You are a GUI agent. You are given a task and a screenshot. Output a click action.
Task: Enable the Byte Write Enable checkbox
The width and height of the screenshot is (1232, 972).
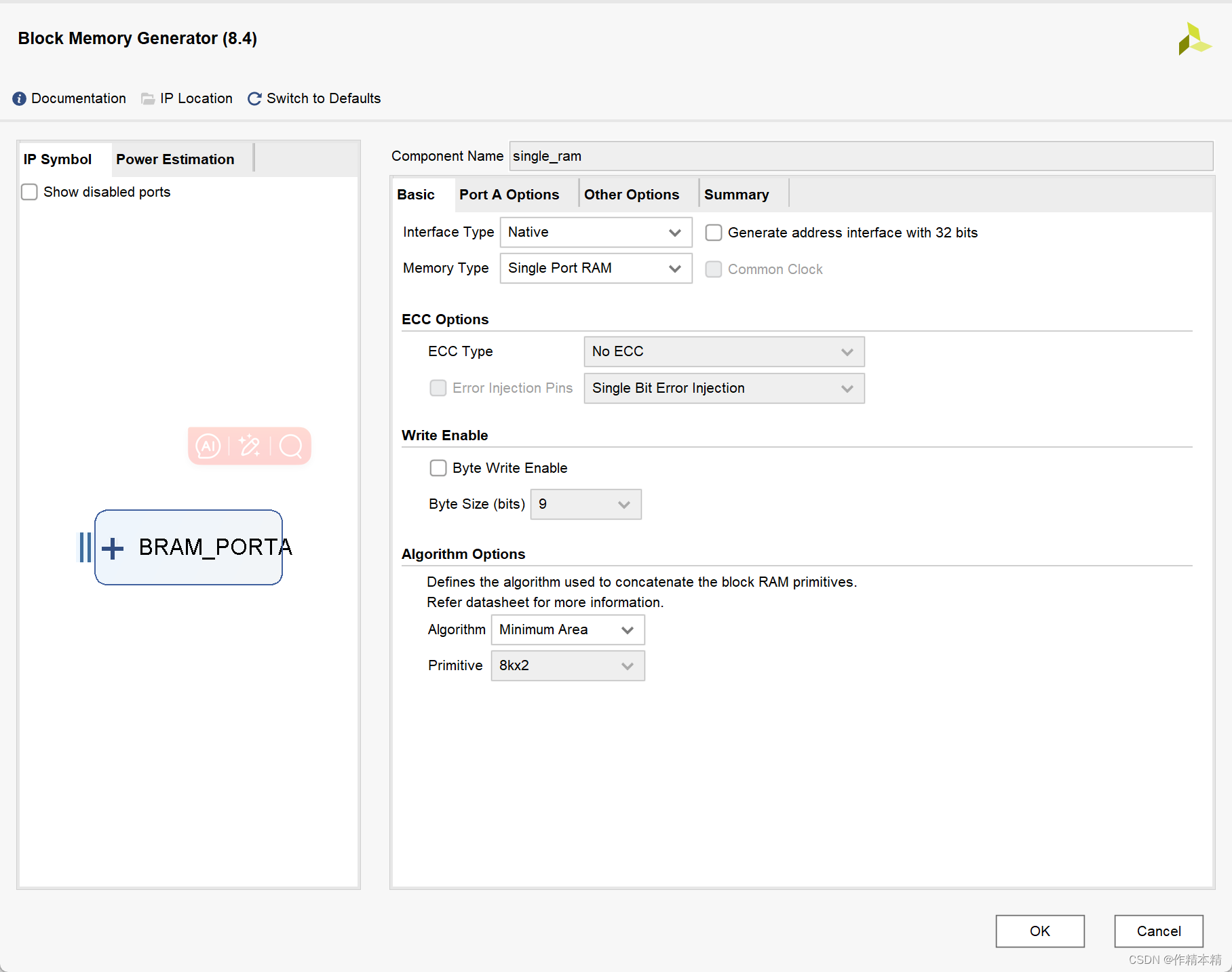point(438,468)
